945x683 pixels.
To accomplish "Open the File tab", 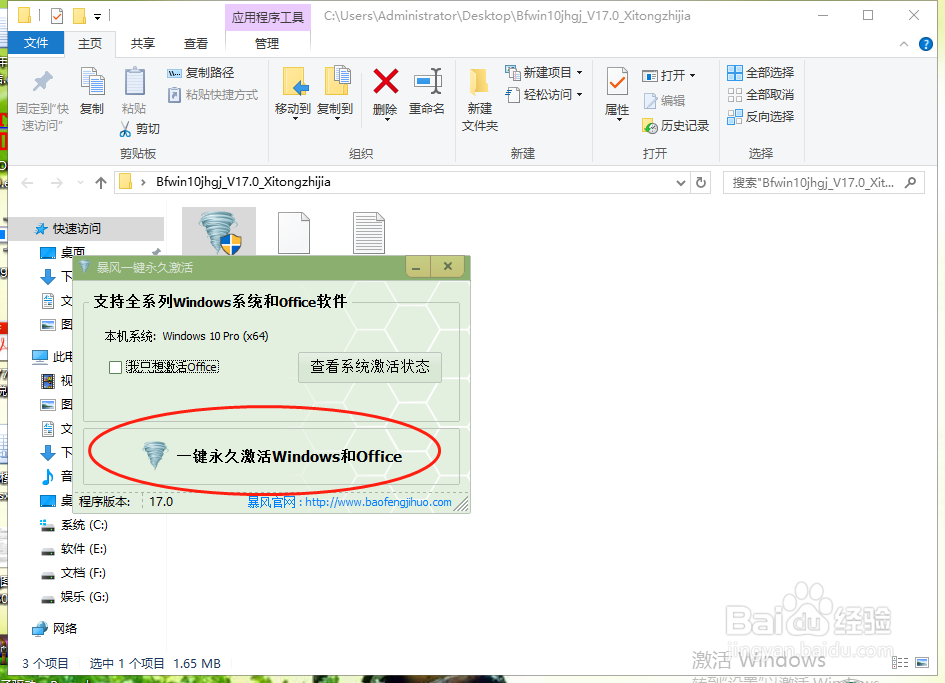I will (x=36, y=43).
